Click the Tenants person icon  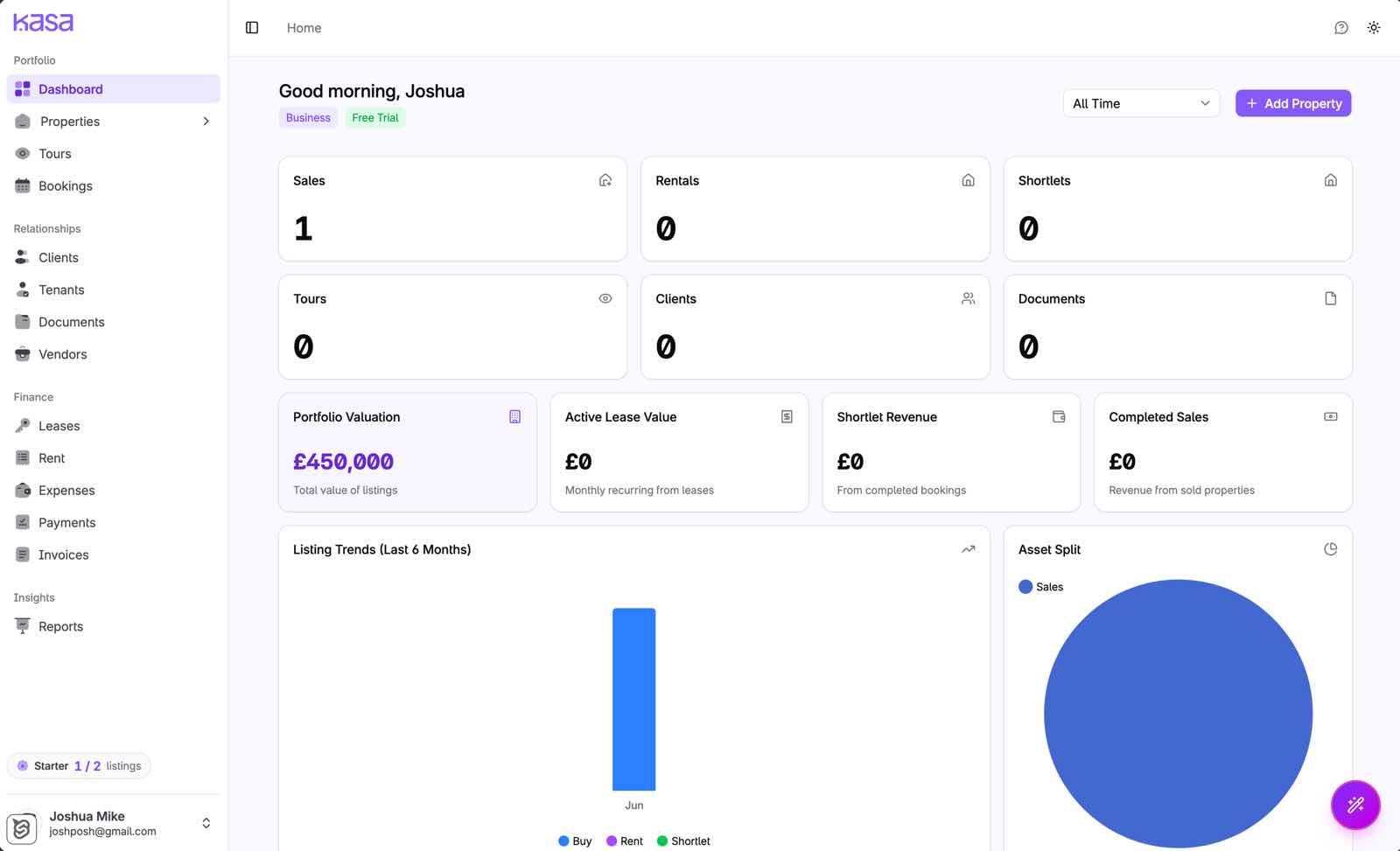coord(23,290)
